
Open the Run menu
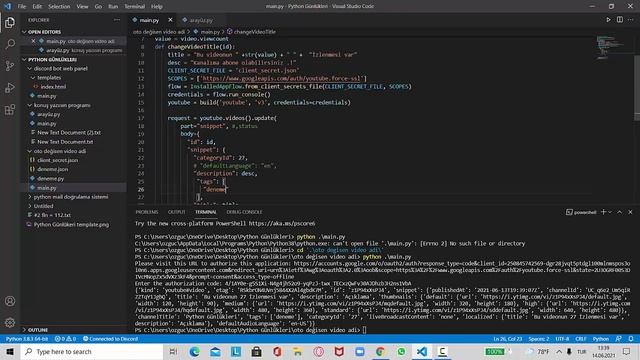(113, 7)
